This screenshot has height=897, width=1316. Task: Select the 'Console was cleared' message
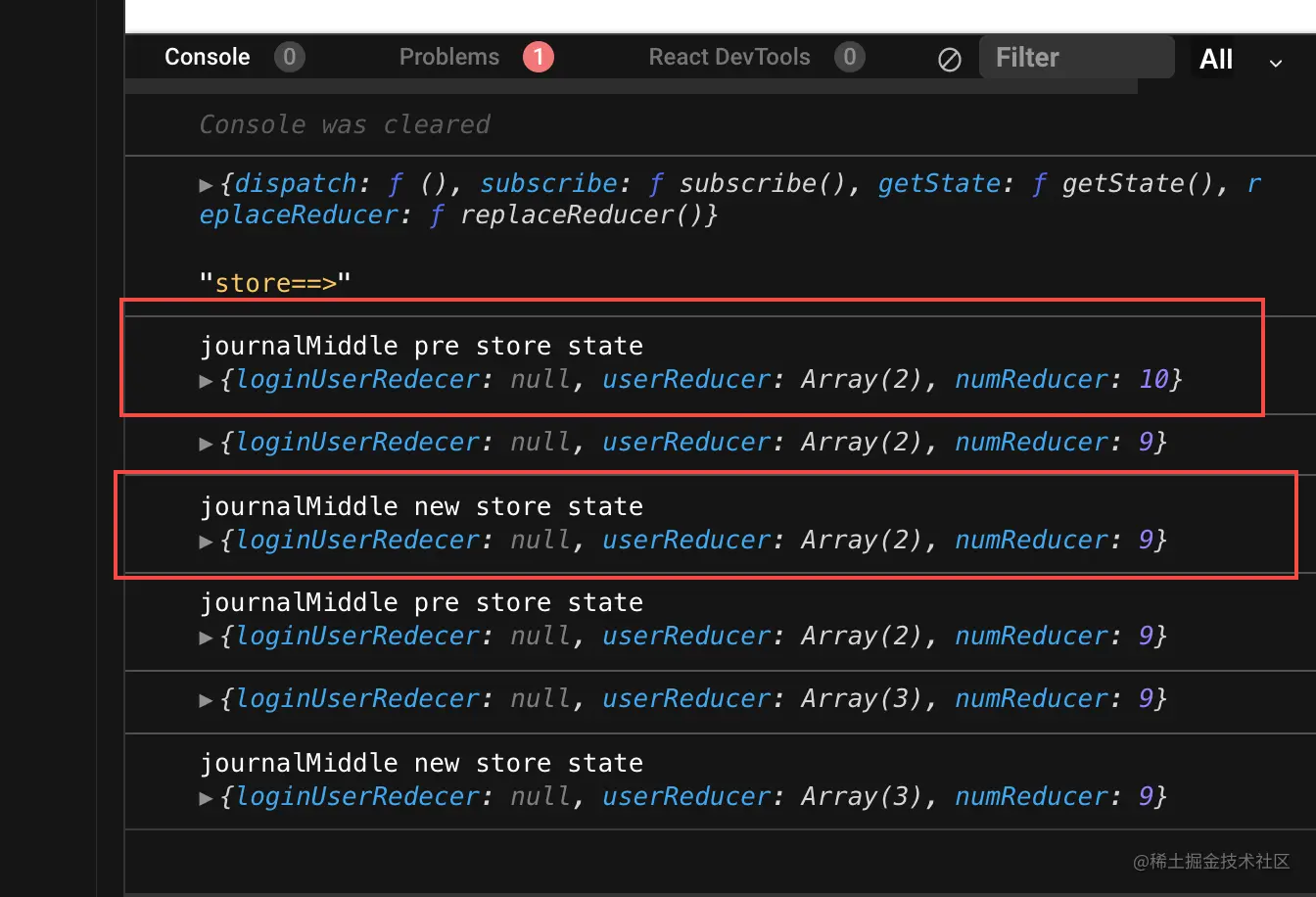[345, 124]
